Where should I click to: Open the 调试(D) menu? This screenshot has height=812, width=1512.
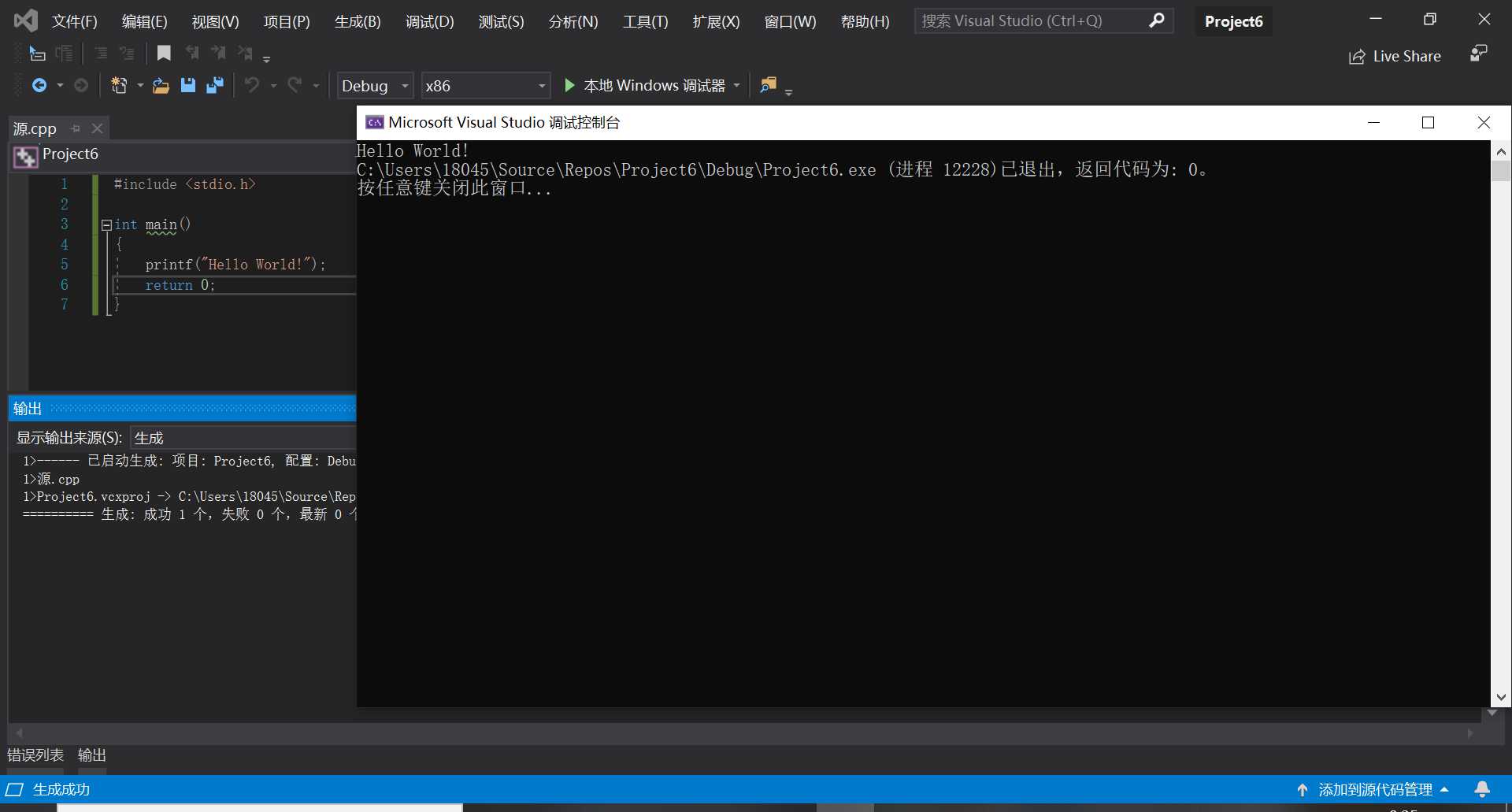429,21
